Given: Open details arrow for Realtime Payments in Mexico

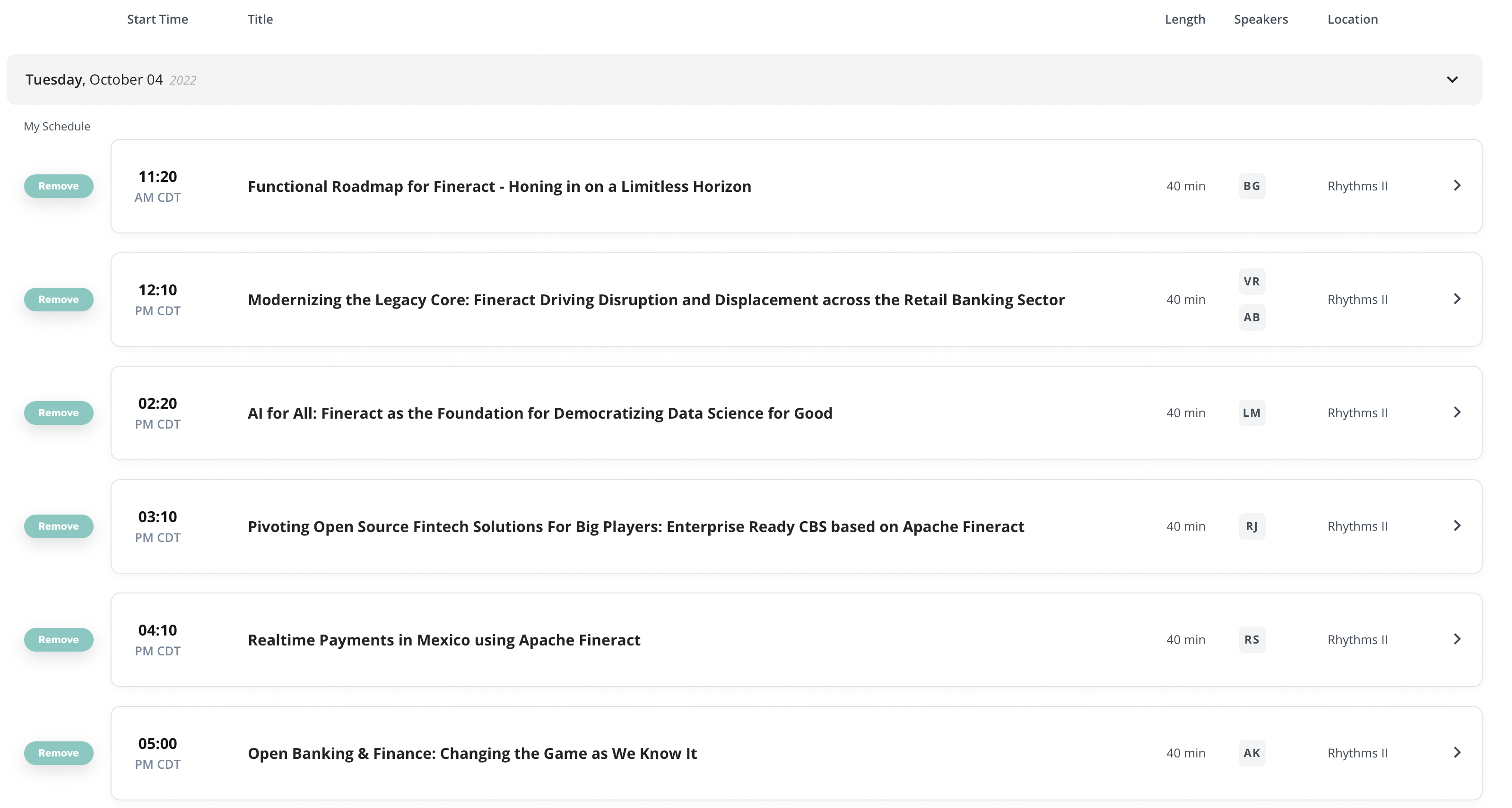Looking at the screenshot, I should 1457,639.
